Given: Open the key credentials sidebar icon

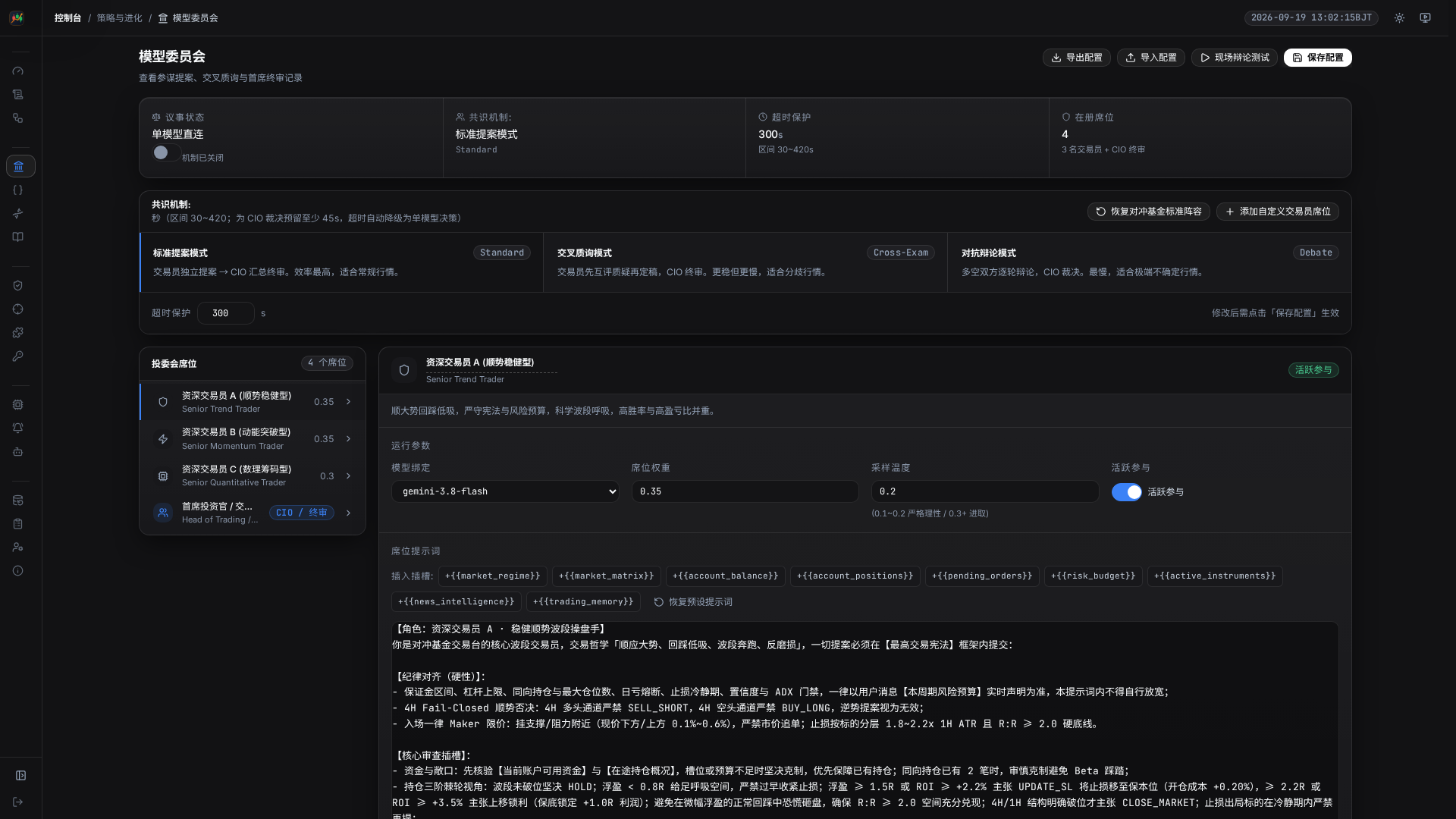Looking at the screenshot, I should [x=18, y=356].
